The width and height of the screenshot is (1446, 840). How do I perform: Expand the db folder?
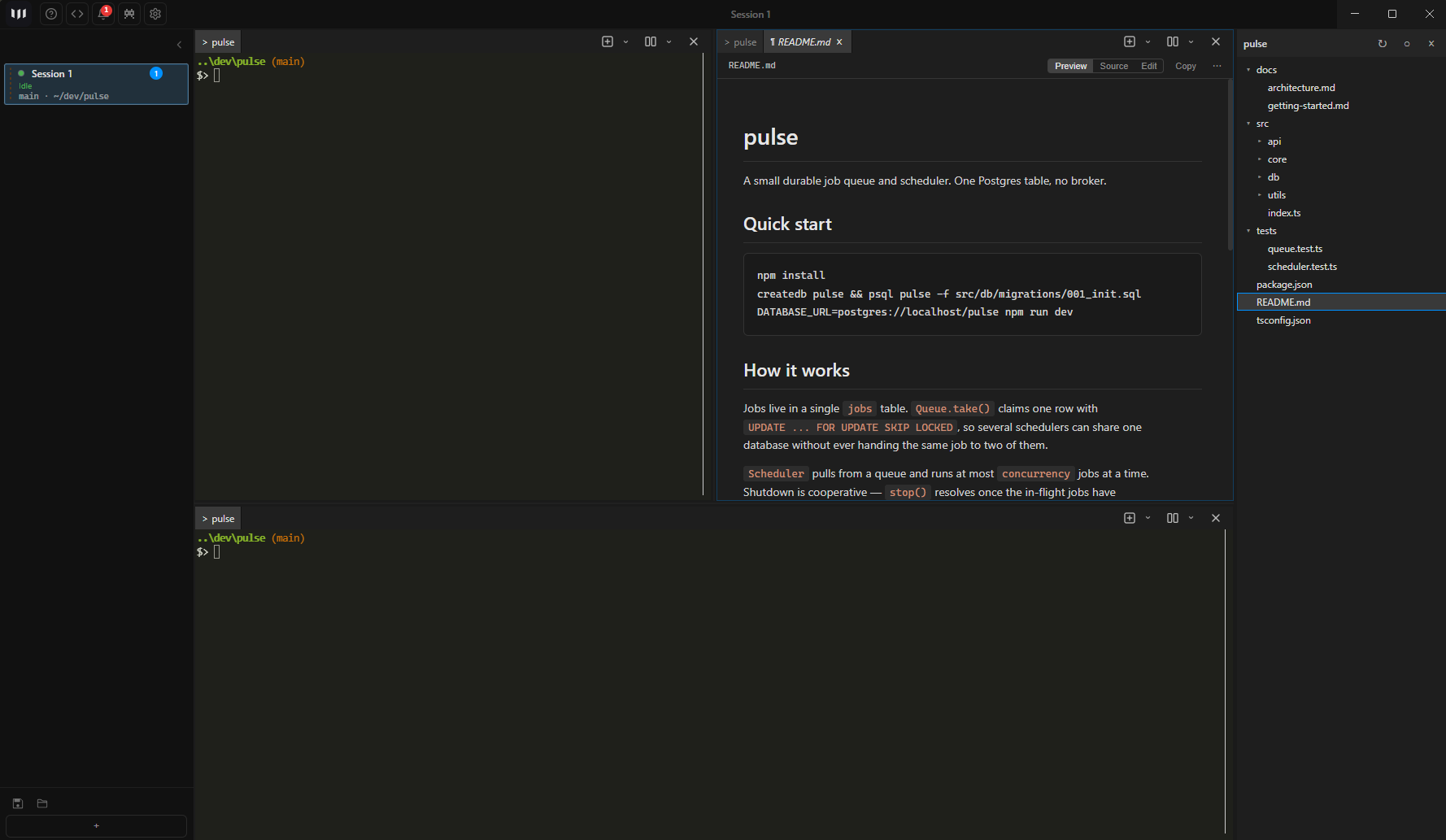point(1260,177)
